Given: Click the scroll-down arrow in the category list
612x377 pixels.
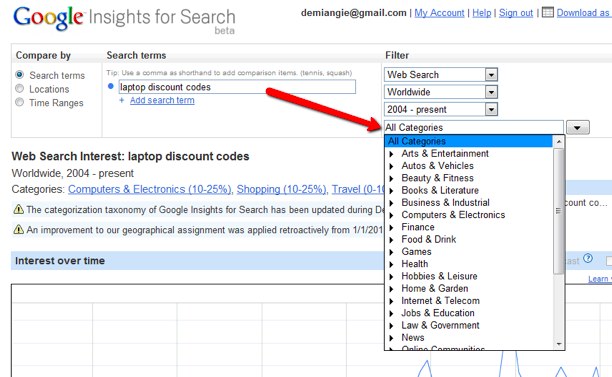Looking at the screenshot, I should pyautogui.click(x=559, y=344).
